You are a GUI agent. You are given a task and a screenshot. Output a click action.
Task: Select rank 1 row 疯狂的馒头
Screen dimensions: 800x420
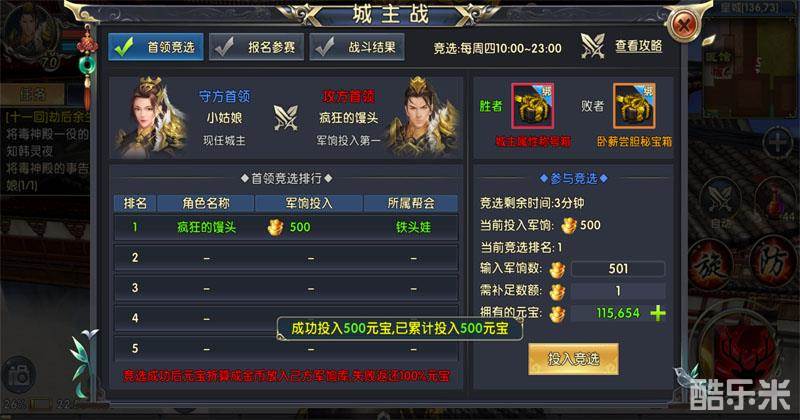(x=286, y=227)
